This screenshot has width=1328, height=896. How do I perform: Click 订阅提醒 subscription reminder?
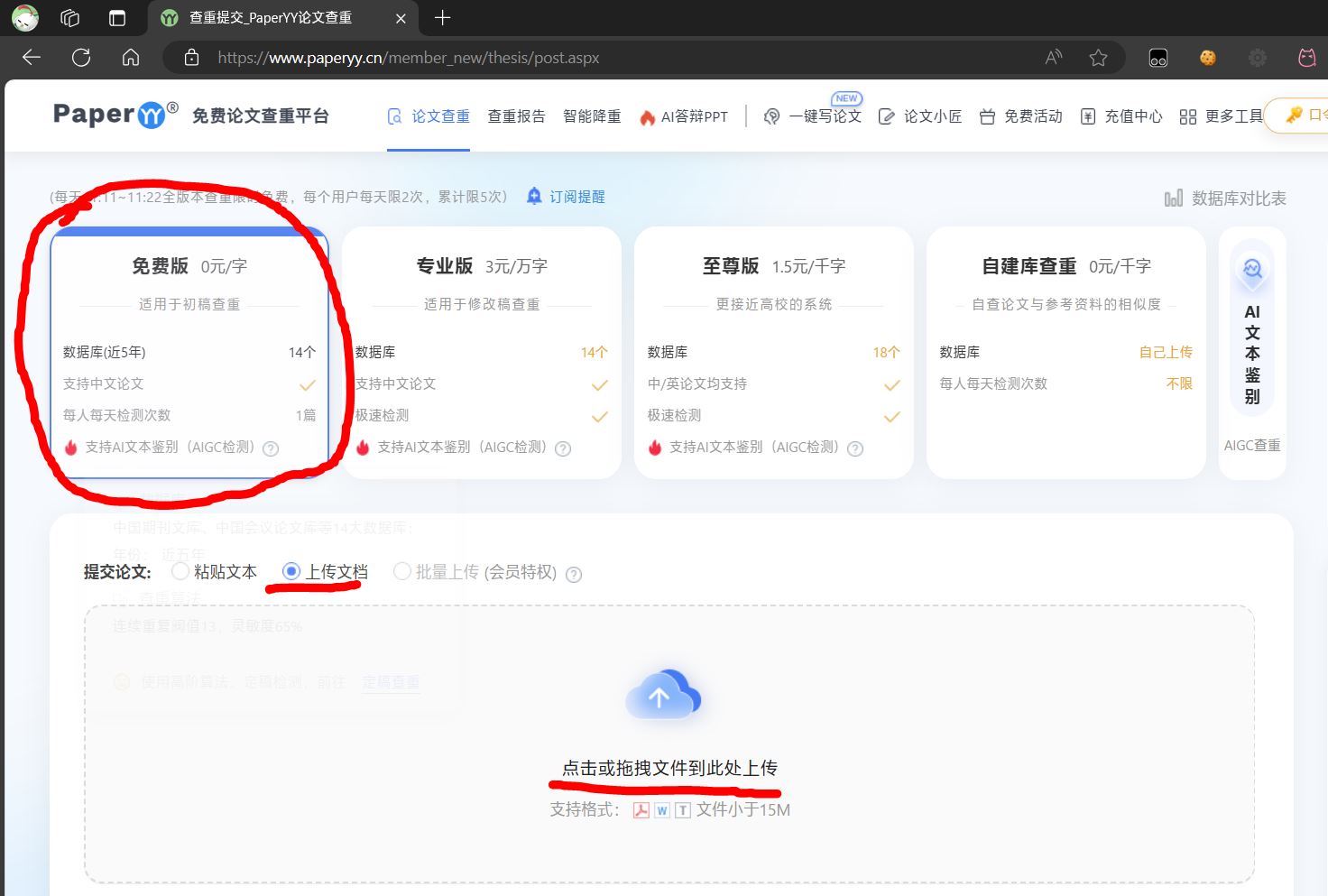click(x=565, y=197)
